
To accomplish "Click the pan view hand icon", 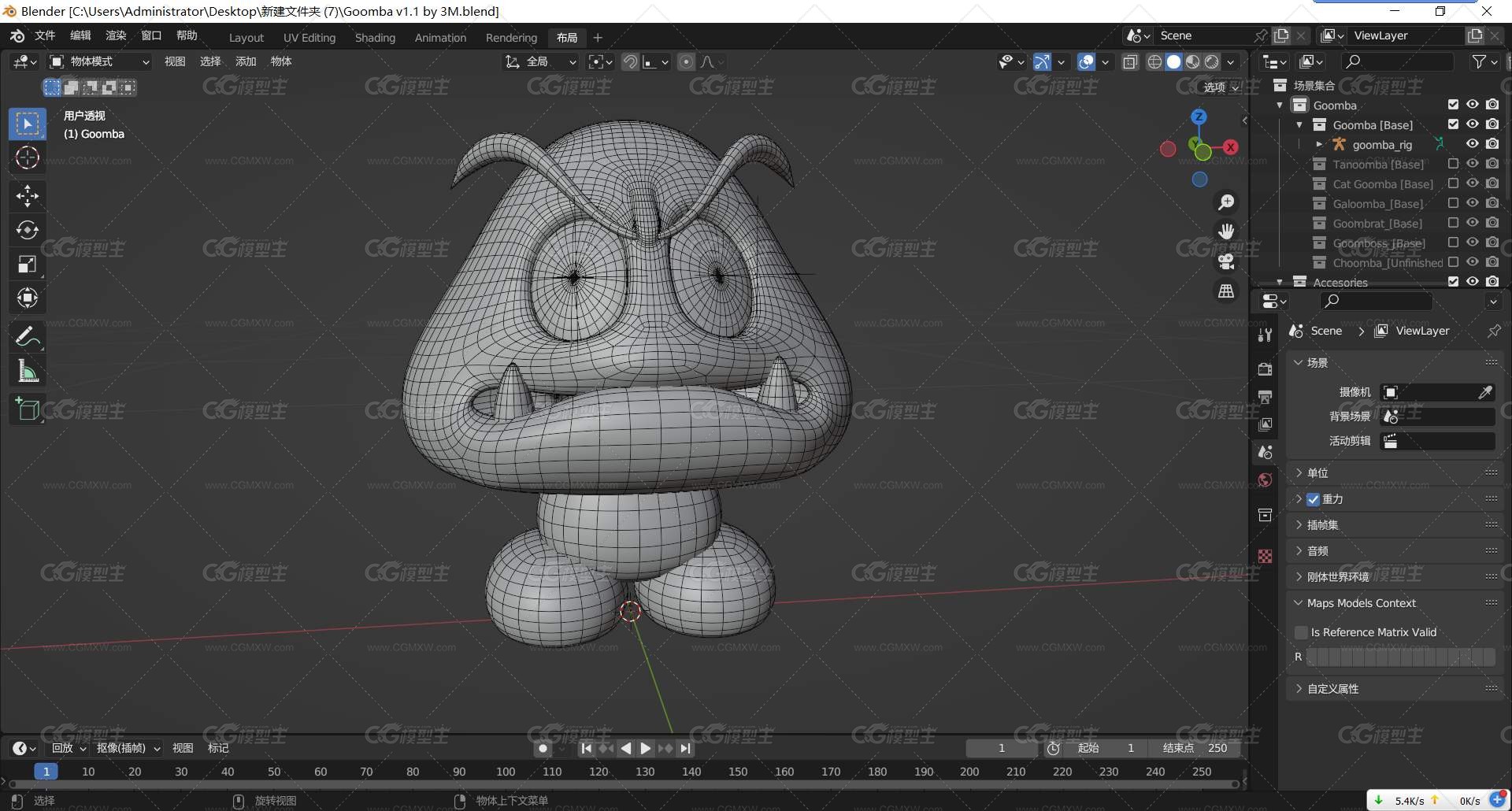I will (1226, 231).
